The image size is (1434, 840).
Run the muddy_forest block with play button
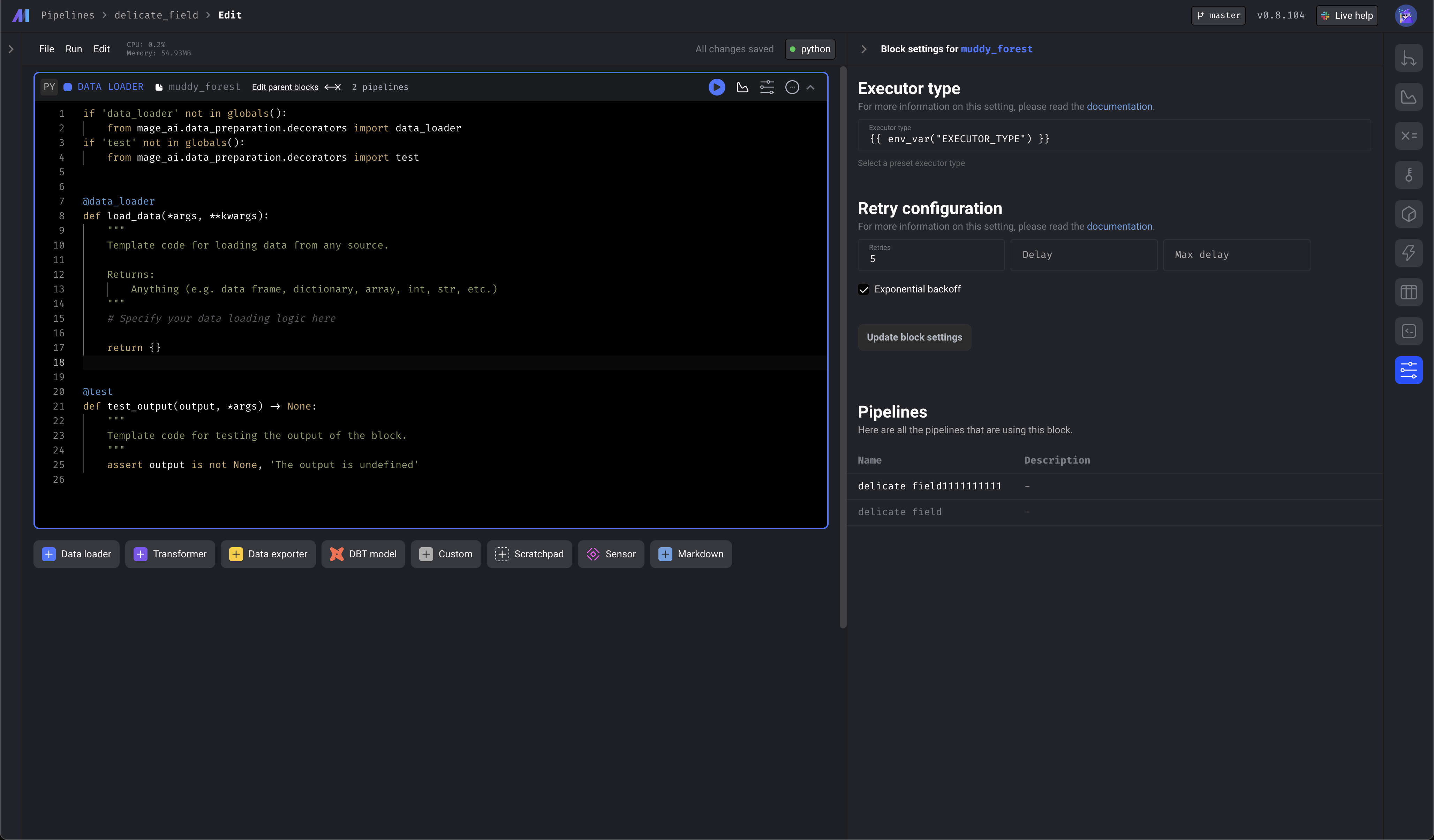pyautogui.click(x=716, y=87)
